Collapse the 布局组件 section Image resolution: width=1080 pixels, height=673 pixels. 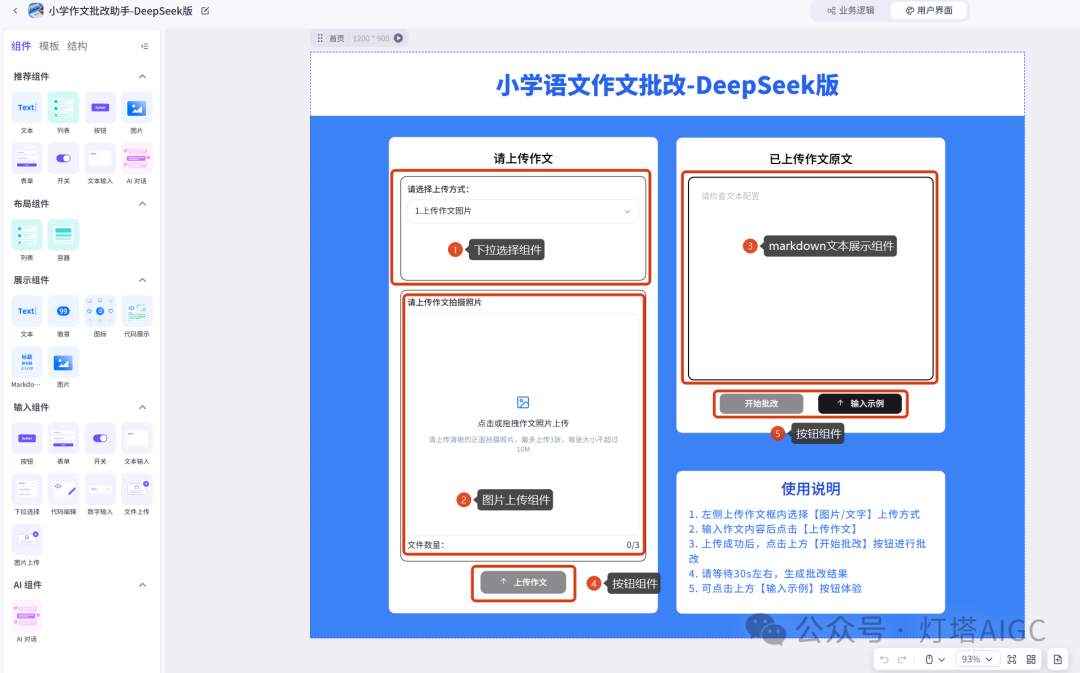pos(143,204)
